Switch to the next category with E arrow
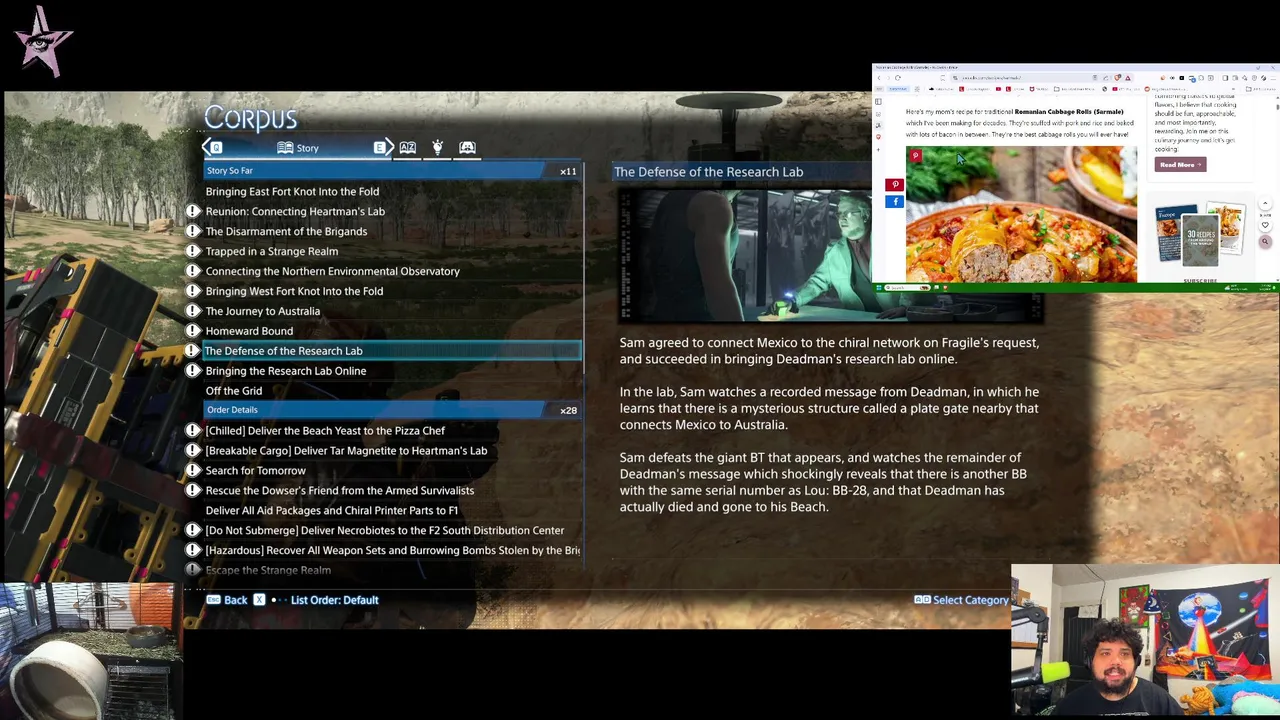 383,148
